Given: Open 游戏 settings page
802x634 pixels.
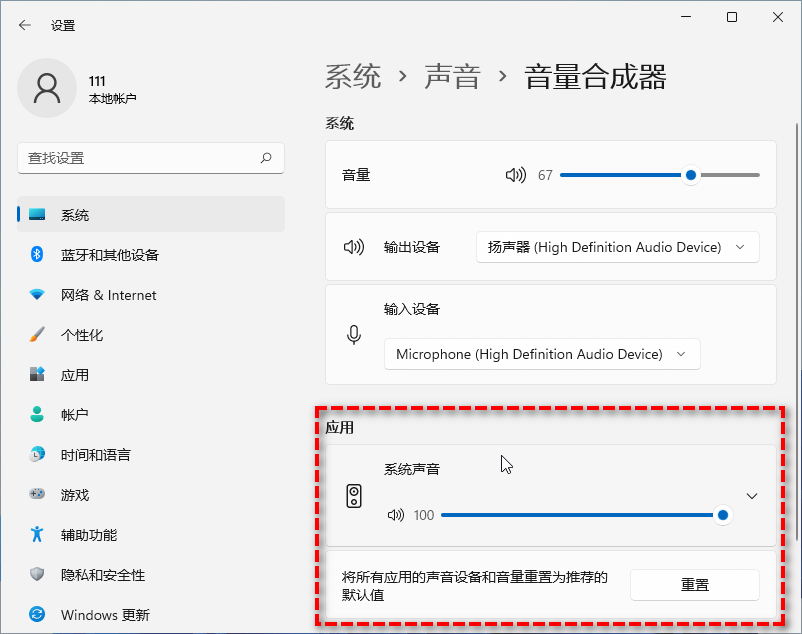Looking at the screenshot, I should [x=151, y=494].
